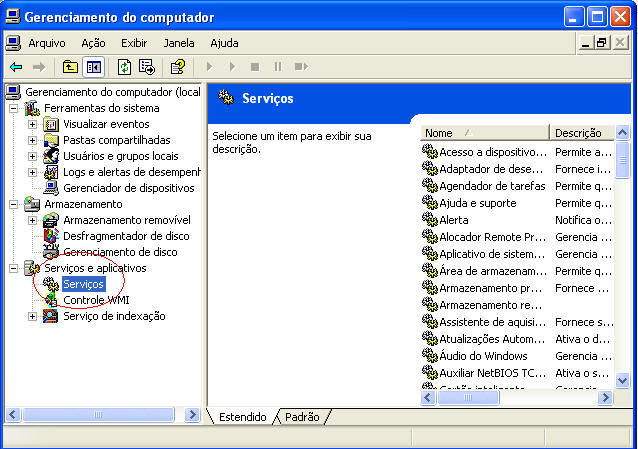638x449 pixels.
Task: Click services vertical scrollbar thumb
Action: (x=622, y=160)
